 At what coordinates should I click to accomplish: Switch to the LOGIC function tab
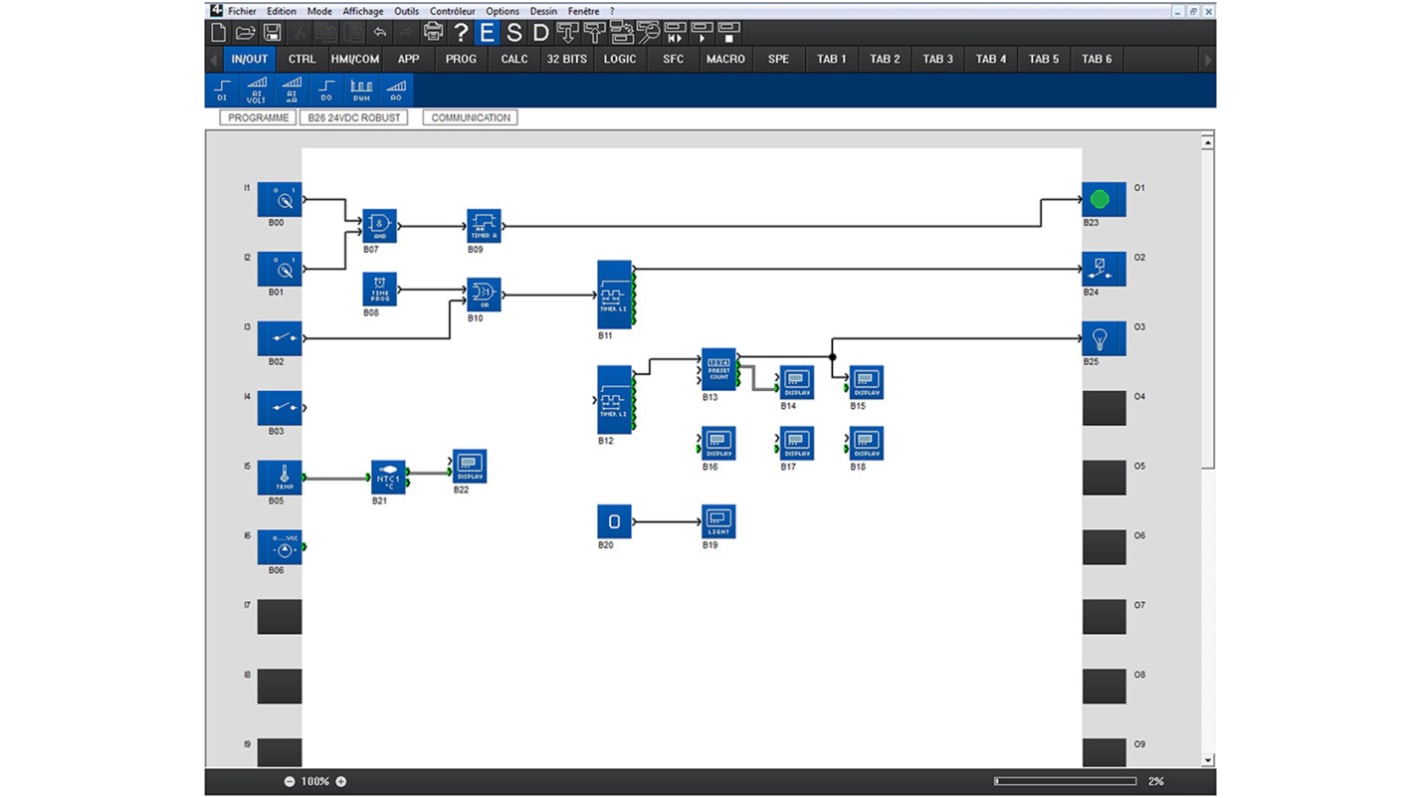click(620, 59)
